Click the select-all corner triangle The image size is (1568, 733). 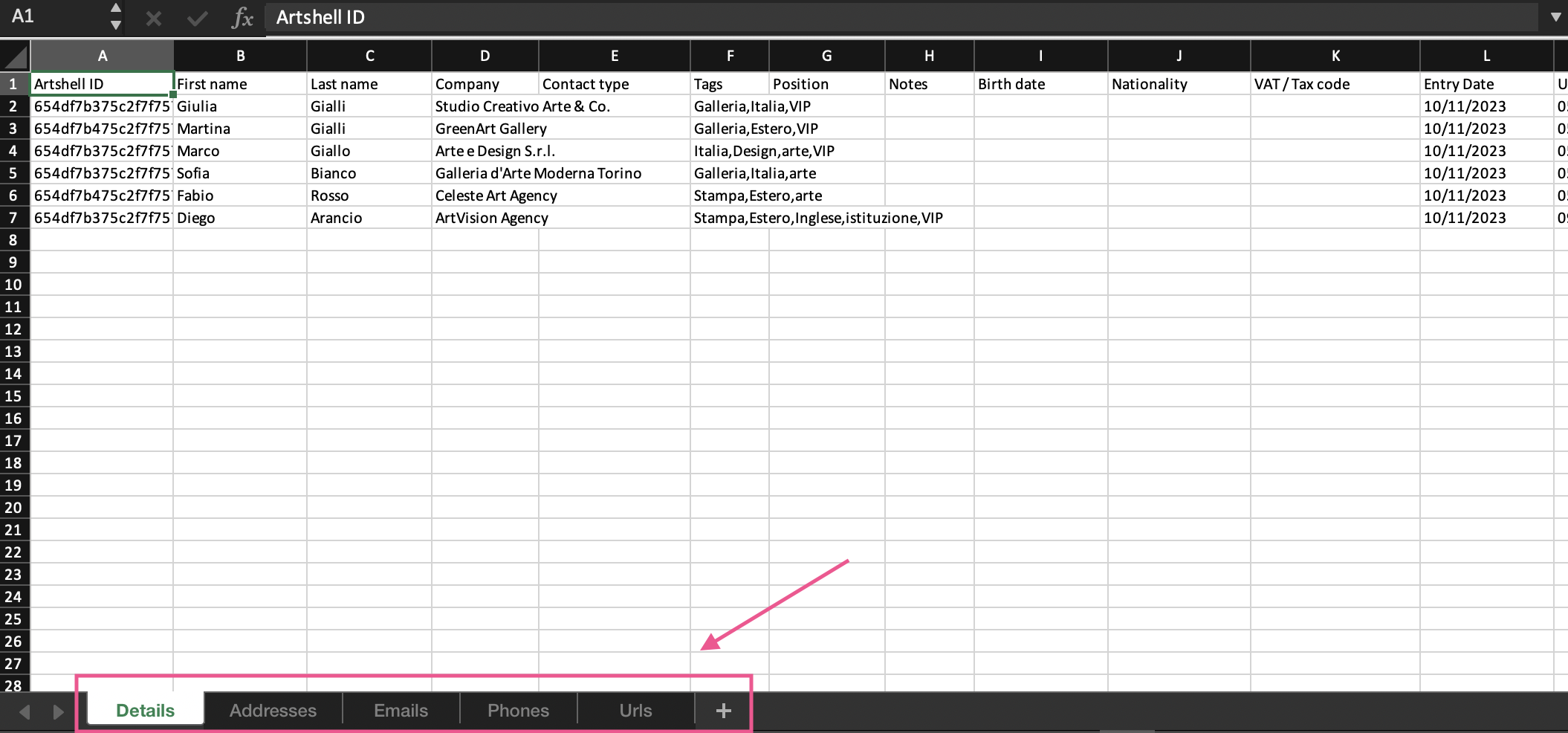[x=15, y=56]
